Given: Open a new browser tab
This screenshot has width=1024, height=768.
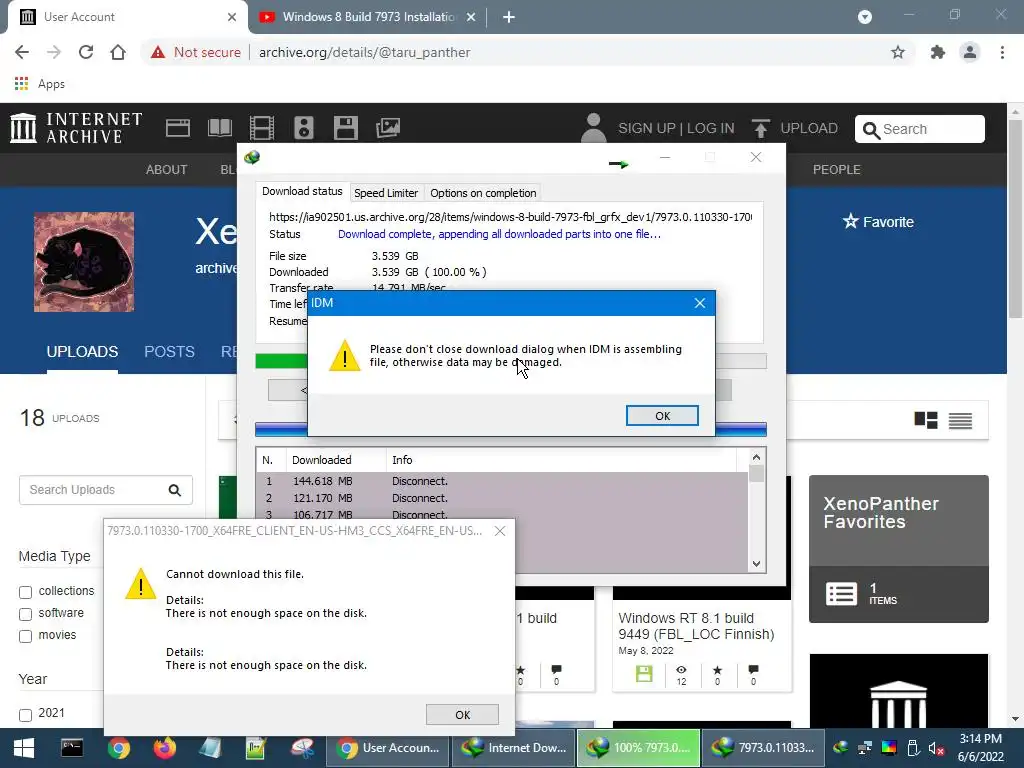Looking at the screenshot, I should click(x=509, y=17).
